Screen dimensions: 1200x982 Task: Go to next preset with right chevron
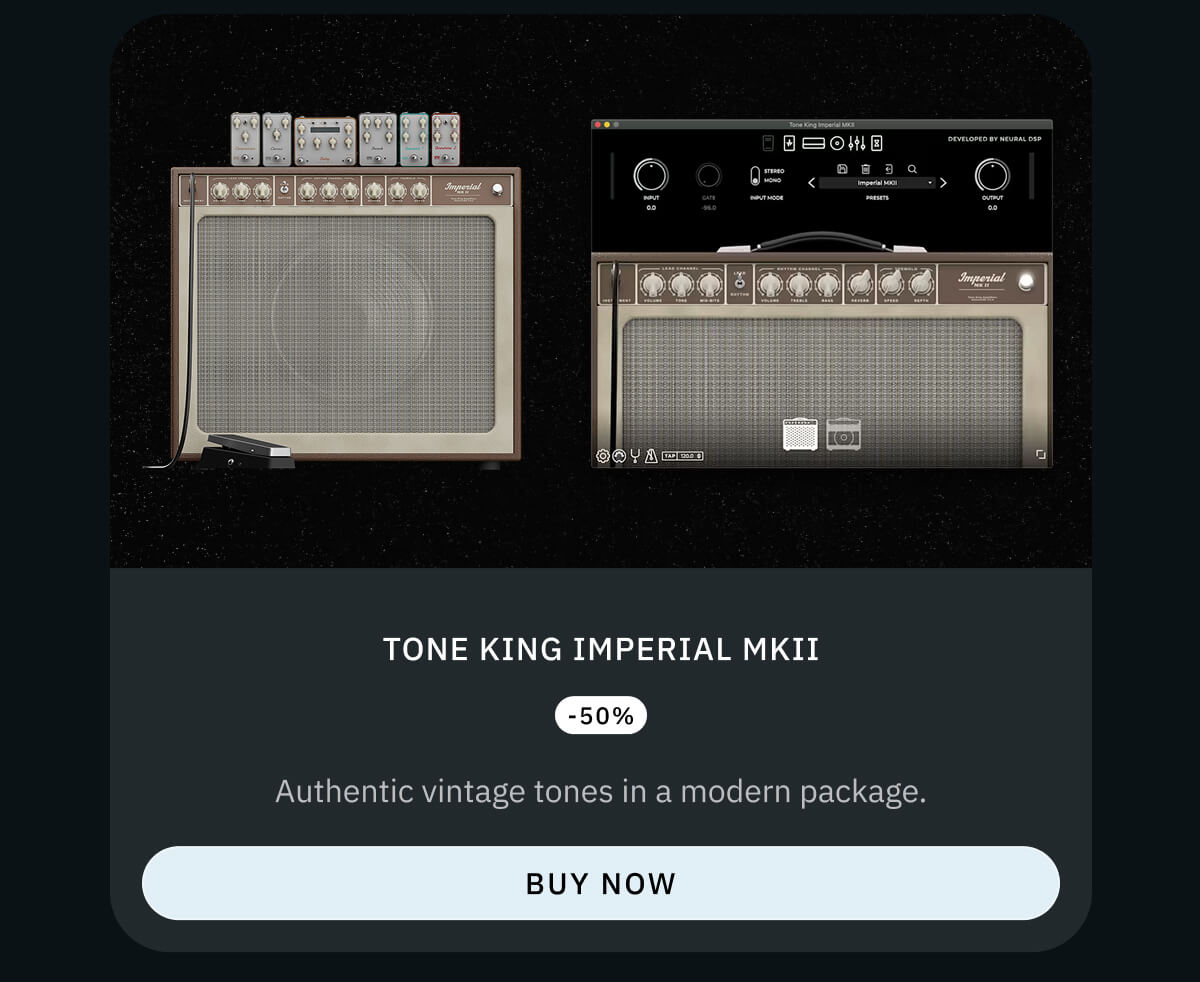tap(943, 183)
